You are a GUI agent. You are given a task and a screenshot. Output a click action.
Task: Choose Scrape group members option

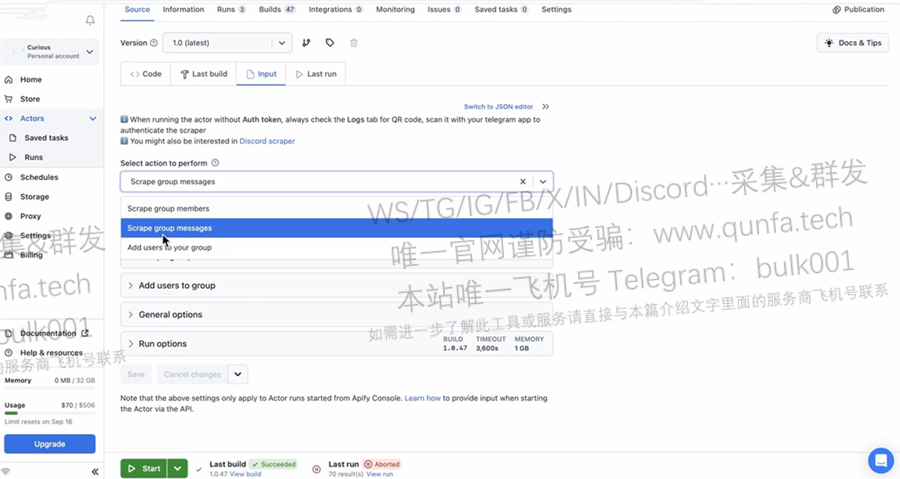pyautogui.click(x=336, y=209)
